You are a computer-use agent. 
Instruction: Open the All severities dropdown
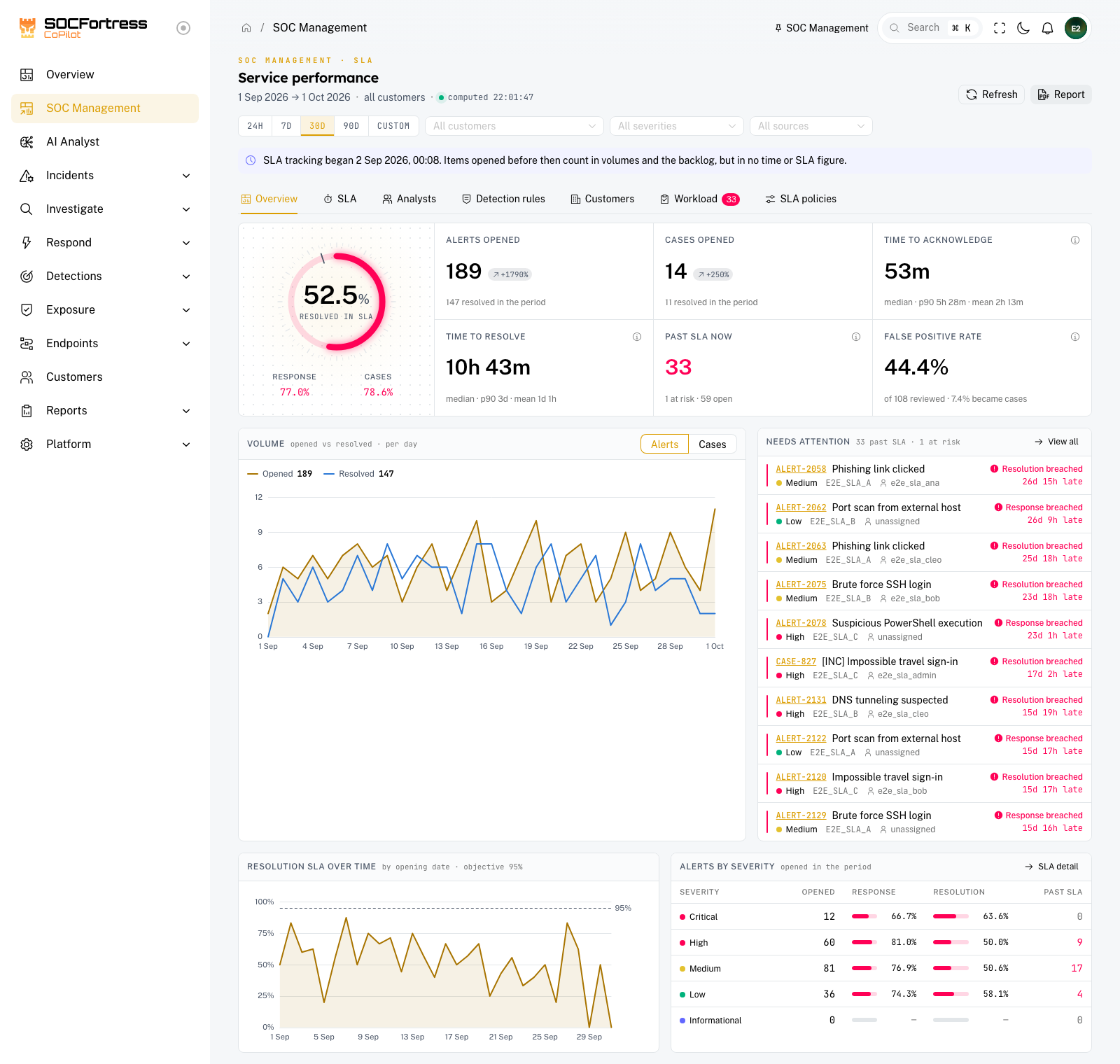[x=677, y=126]
